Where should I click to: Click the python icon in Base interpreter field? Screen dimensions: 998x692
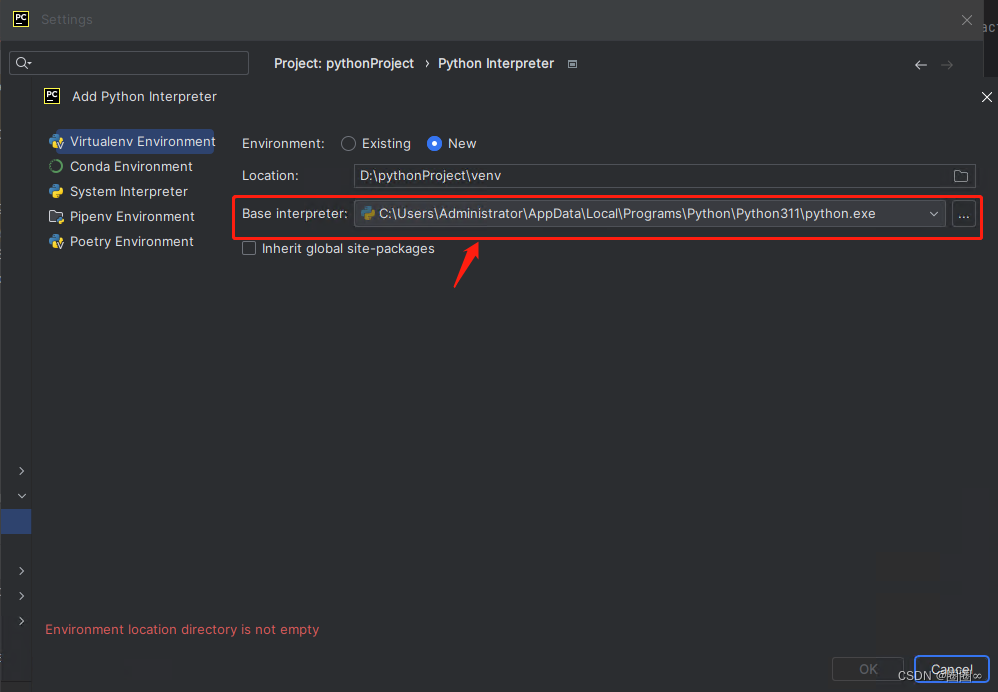point(368,214)
